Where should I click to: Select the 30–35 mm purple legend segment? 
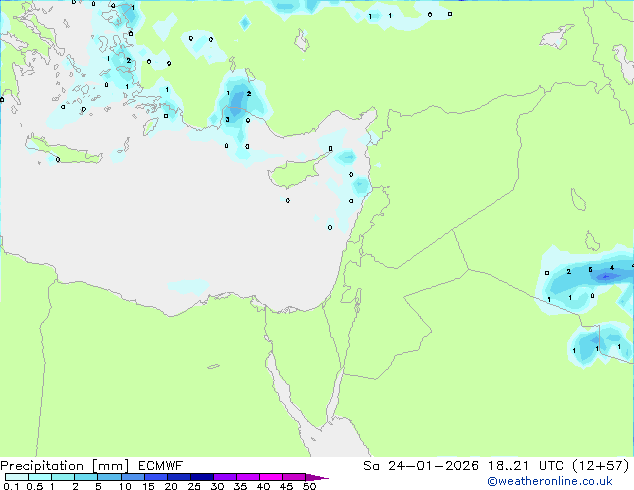pyautogui.click(x=224, y=477)
